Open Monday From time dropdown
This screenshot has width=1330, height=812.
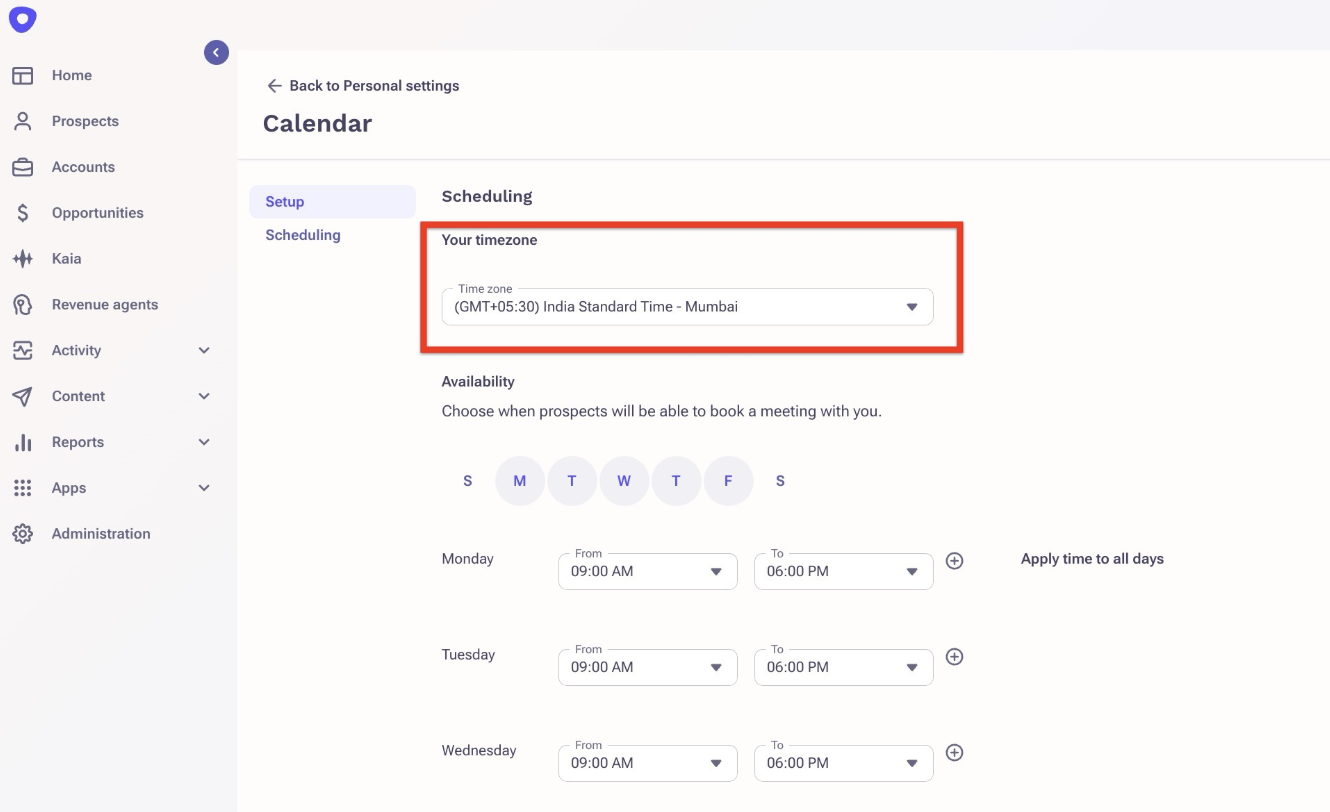click(647, 571)
